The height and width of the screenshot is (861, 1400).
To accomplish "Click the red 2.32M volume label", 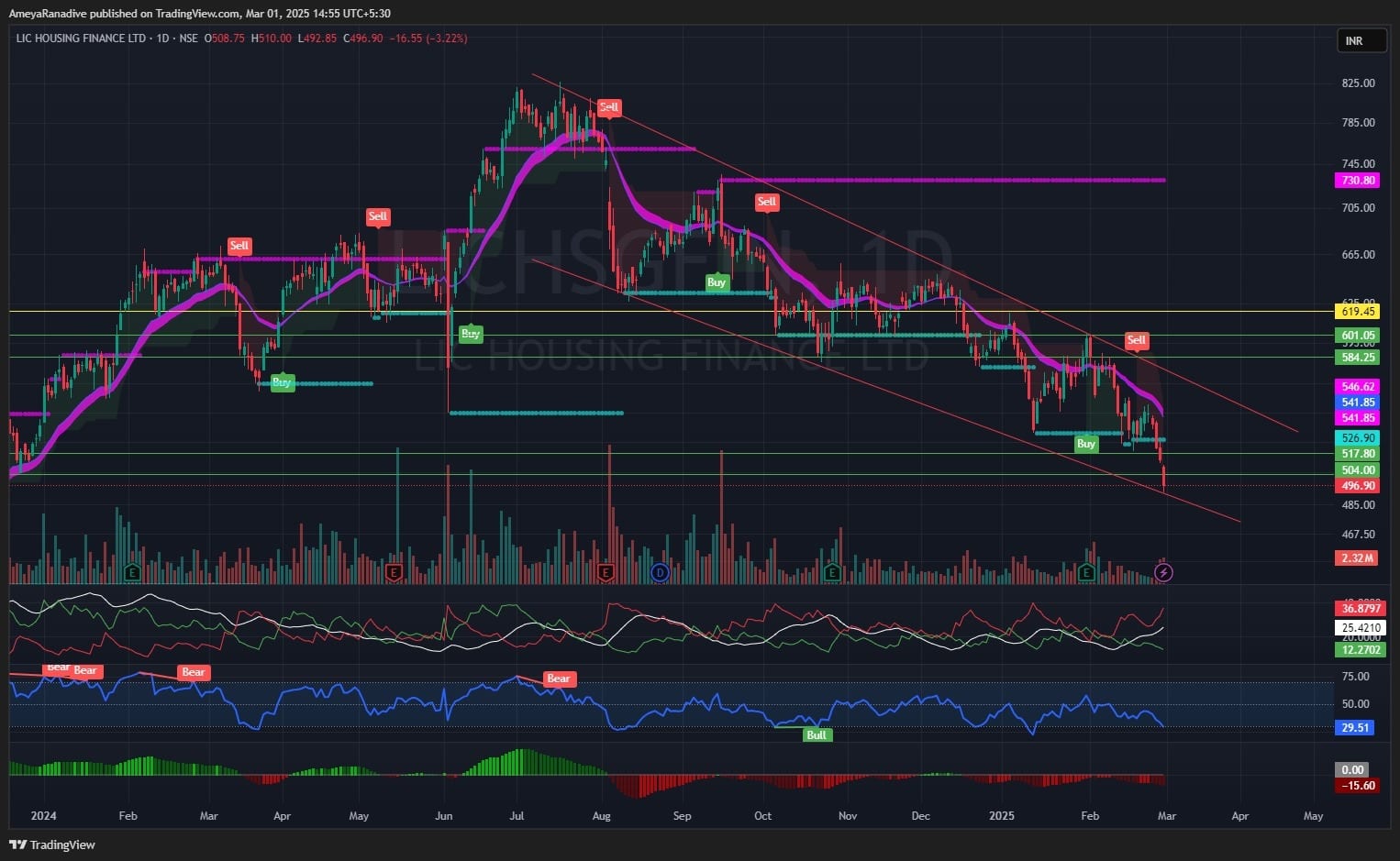I will (1357, 557).
